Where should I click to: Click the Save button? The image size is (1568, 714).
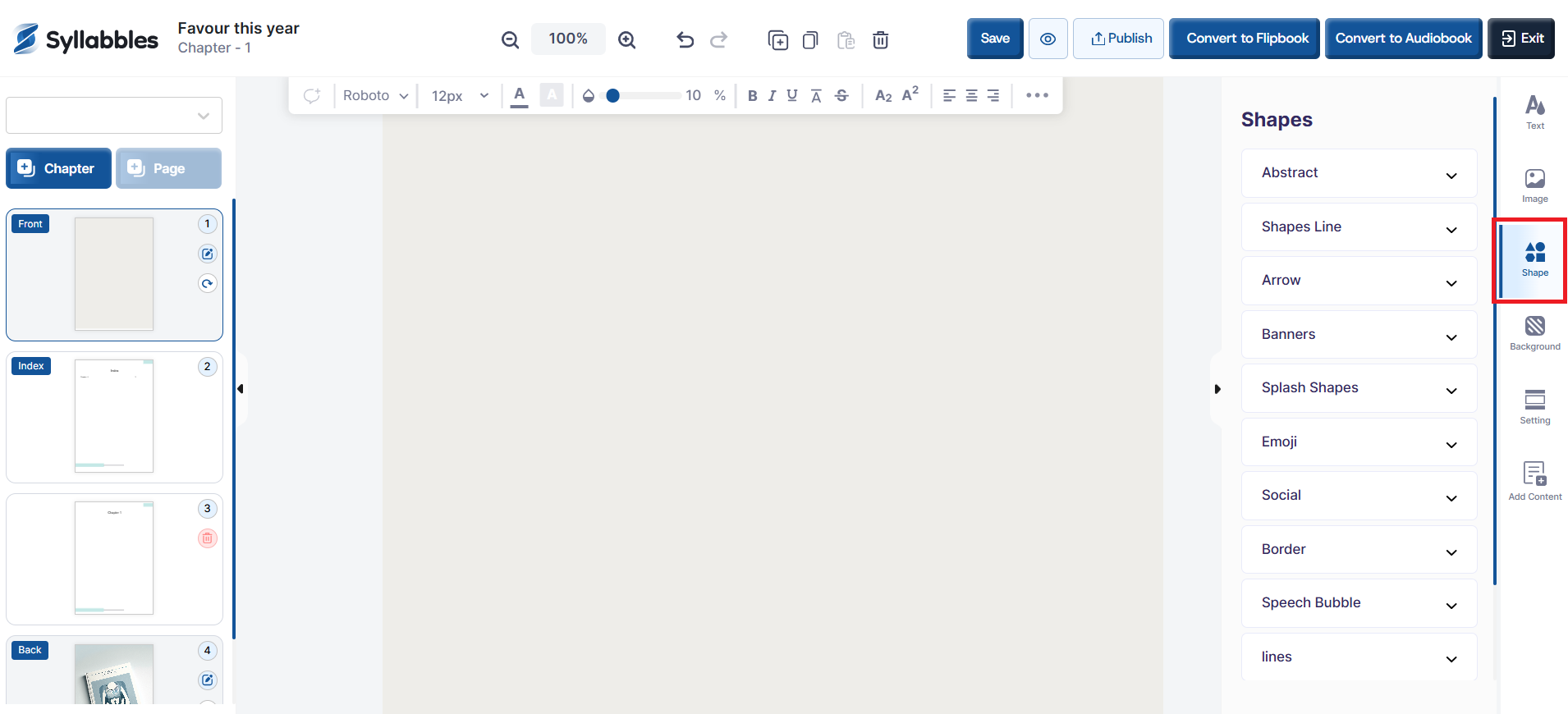tap(994, 39)
